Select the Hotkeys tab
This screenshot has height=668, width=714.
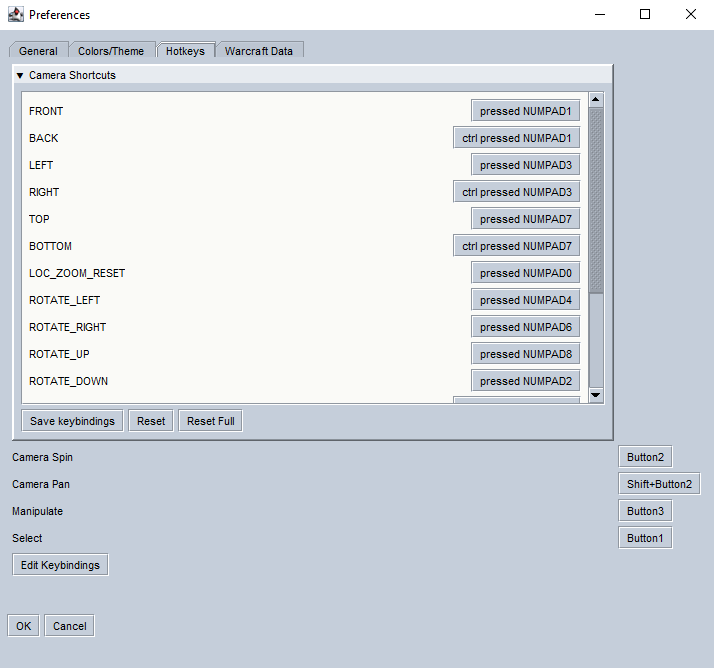pos(185,51)
